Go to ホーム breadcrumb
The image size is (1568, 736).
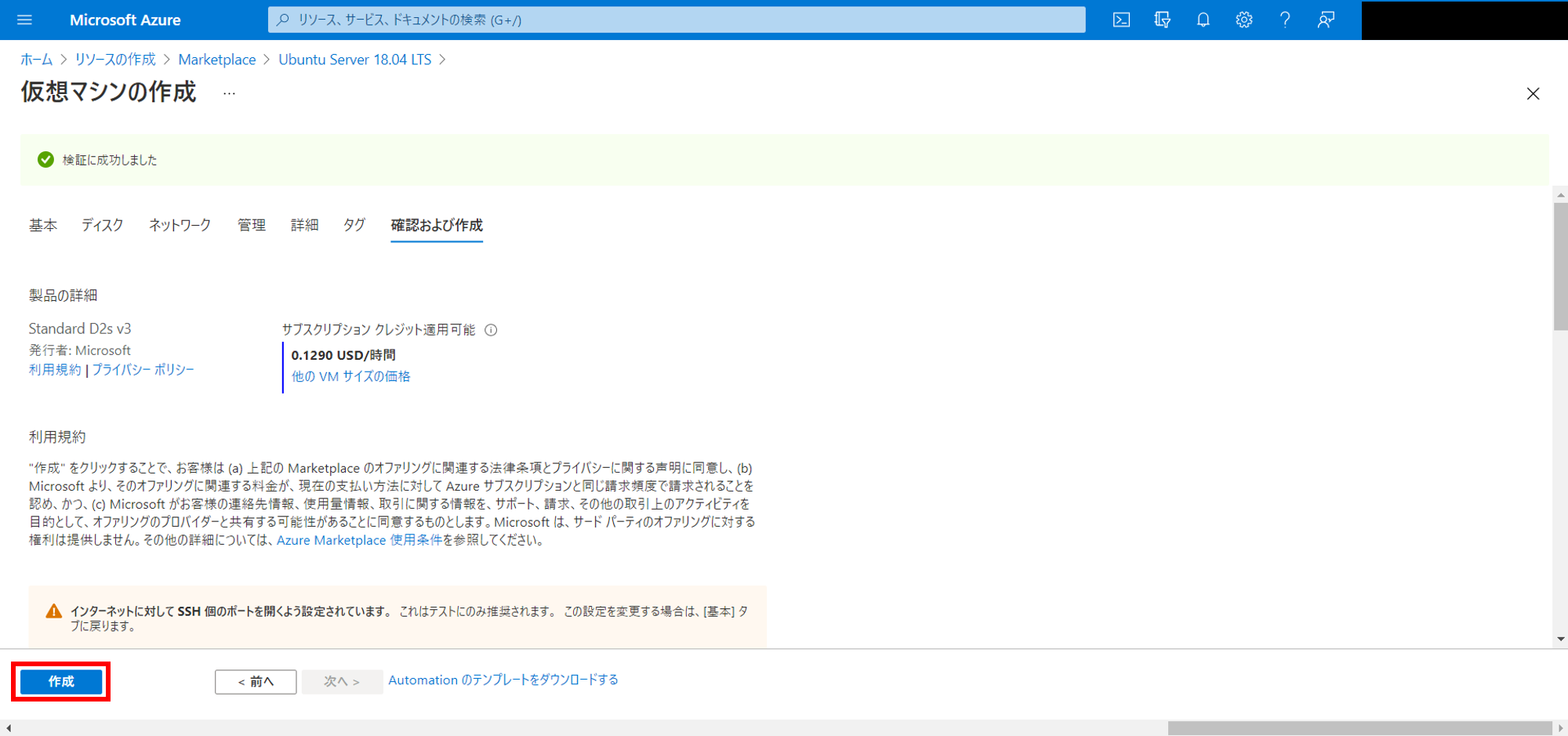pyautogui.click(x=36, y=60)
